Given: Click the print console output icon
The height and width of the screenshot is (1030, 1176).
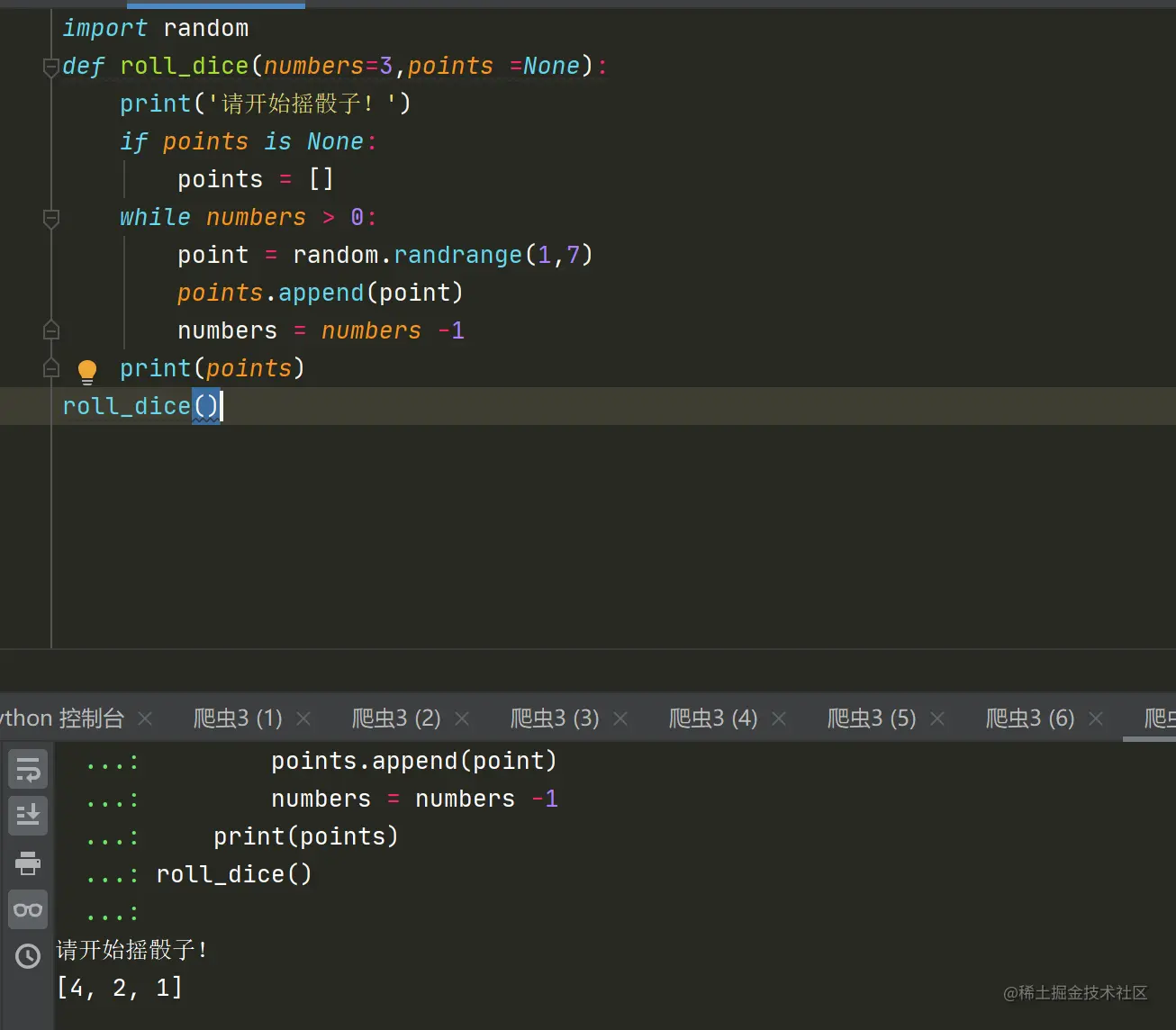Looking at the screenshot, I should (28, 863).
